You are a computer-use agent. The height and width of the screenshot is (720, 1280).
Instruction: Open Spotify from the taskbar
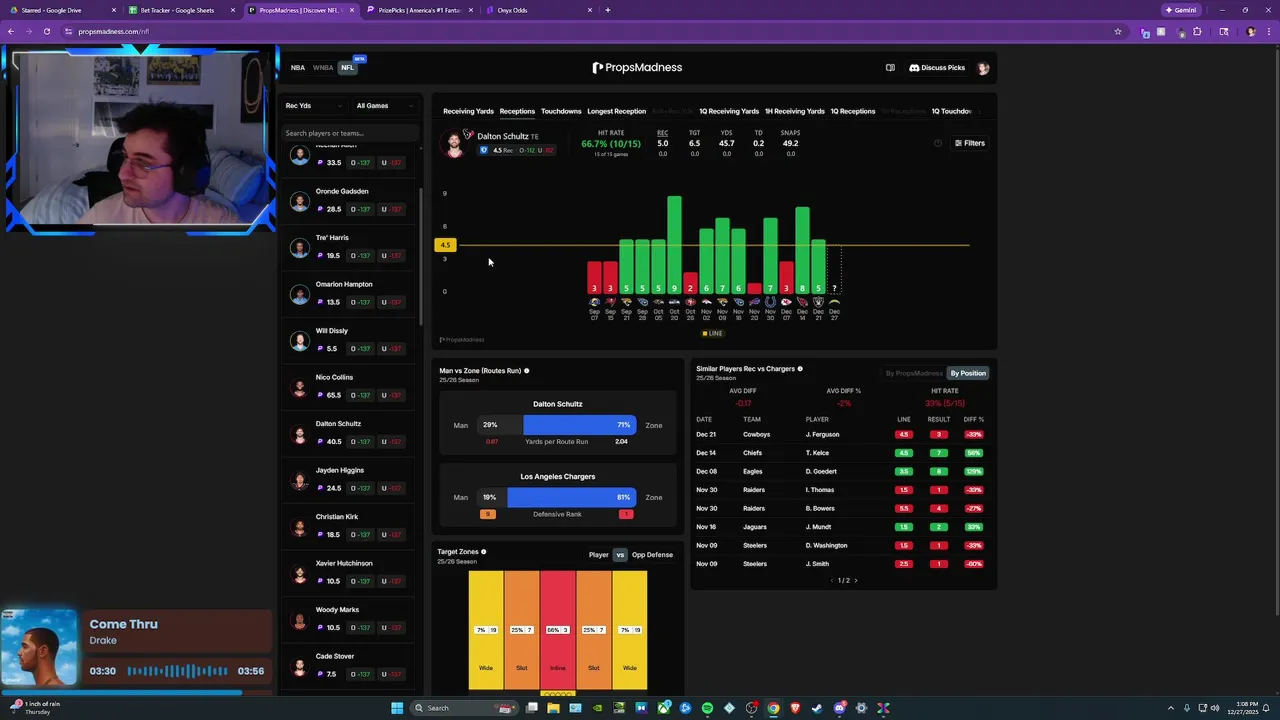click(707, 708)
